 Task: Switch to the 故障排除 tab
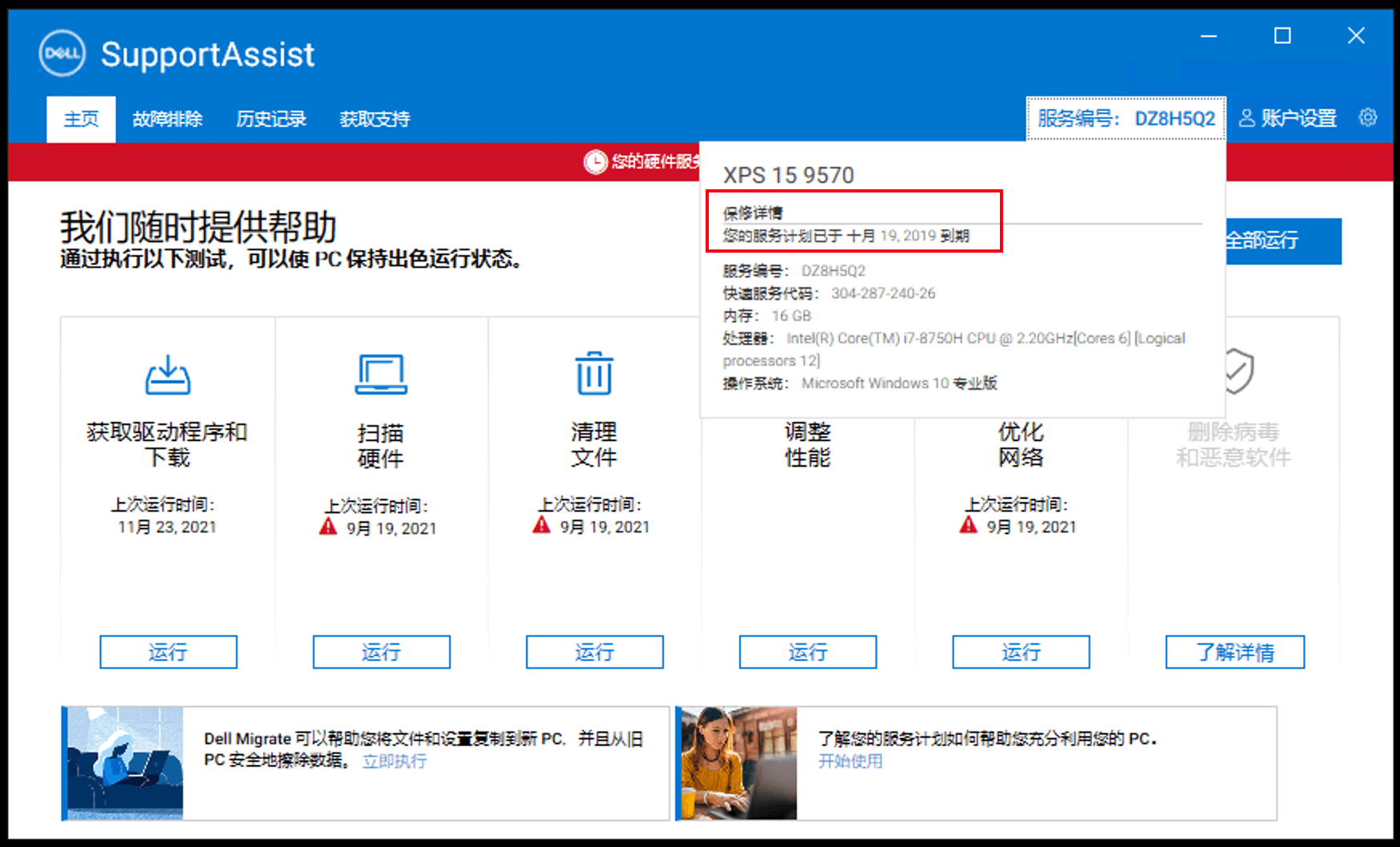168,119
